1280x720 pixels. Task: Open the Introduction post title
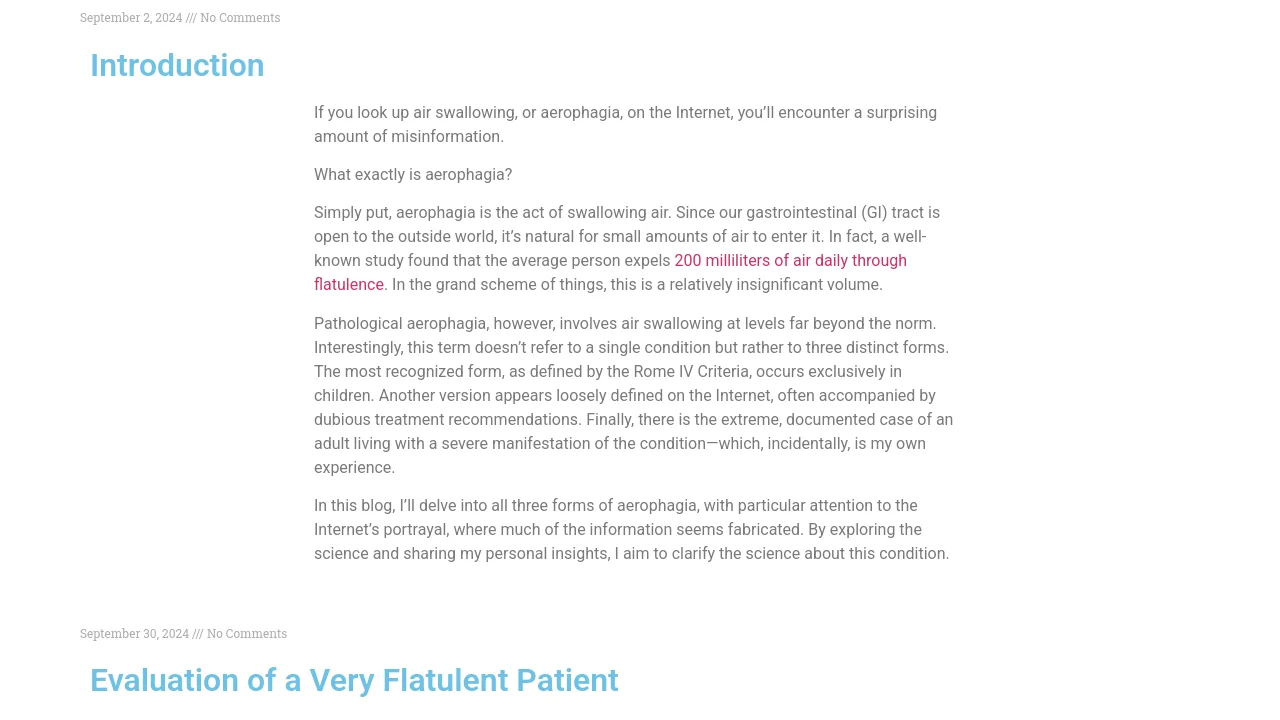pos(177,65)
